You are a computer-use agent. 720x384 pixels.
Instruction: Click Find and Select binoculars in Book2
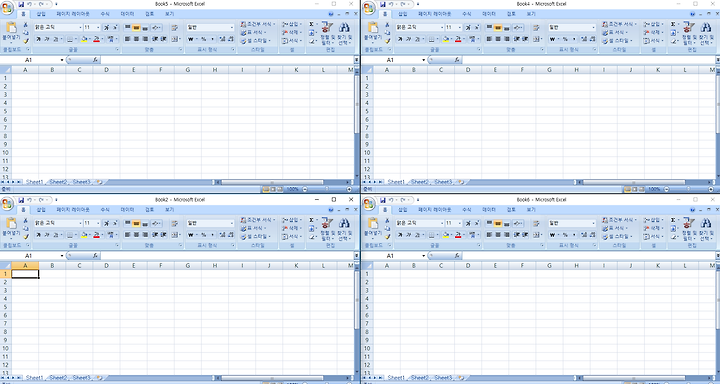pyautogui.click(x=344, y=229)
